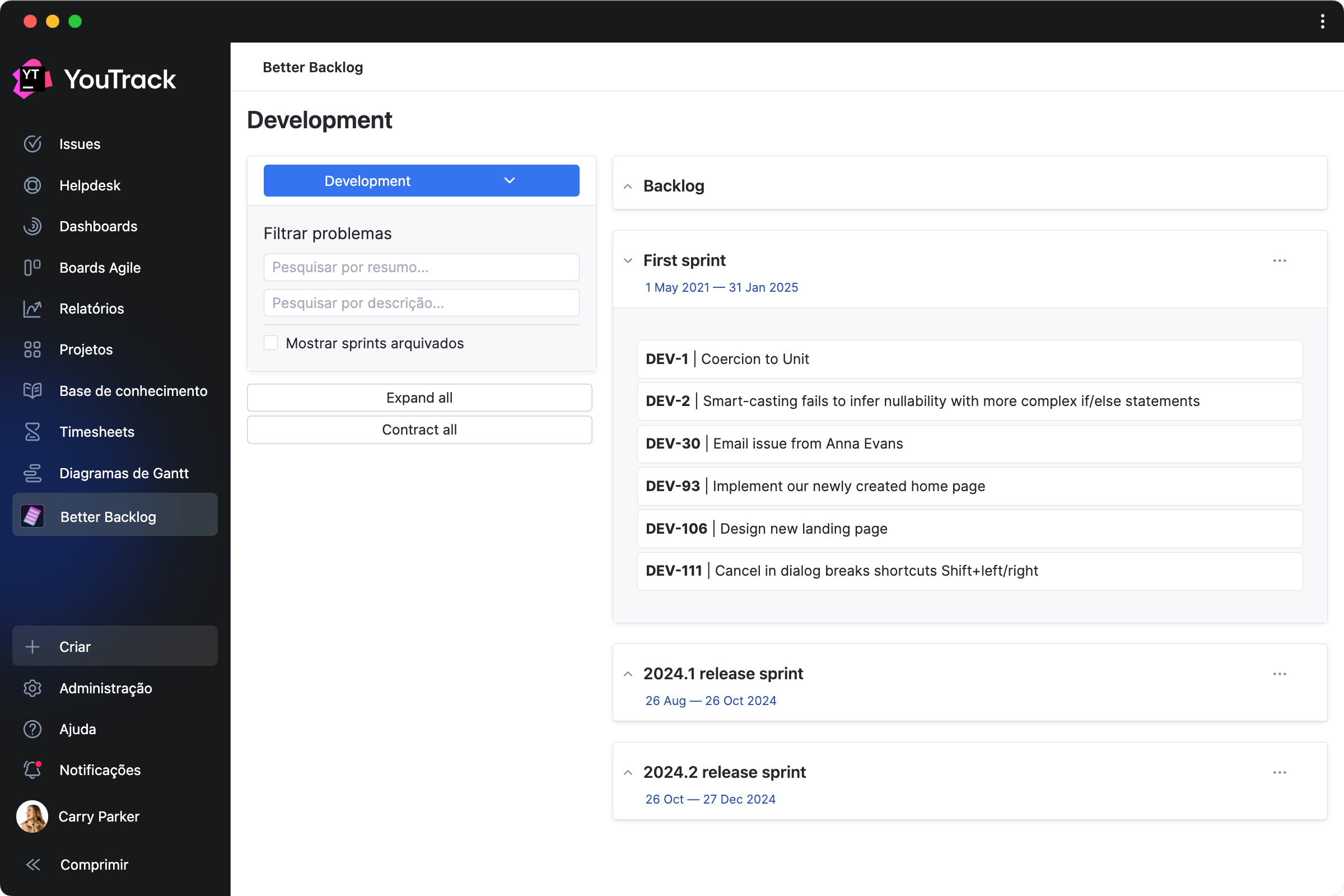Click the Dashboards gauge icon
This screenshot has height=896, width=1344.
click(32, 226)
